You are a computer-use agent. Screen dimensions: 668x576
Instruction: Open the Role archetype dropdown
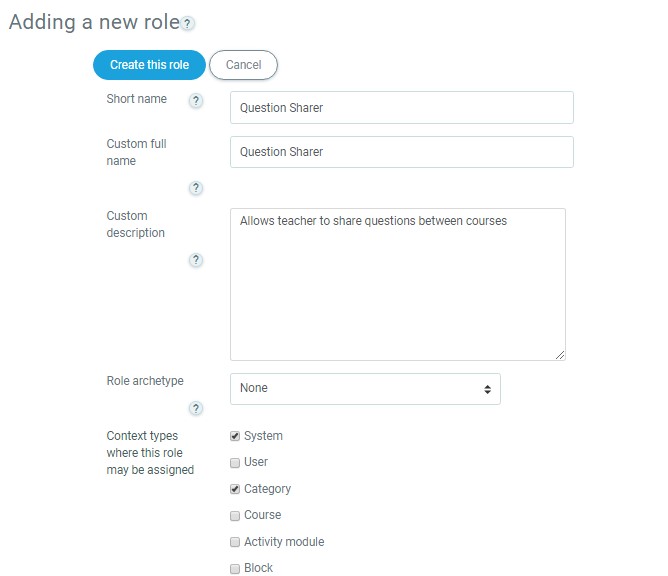[365, 389]
